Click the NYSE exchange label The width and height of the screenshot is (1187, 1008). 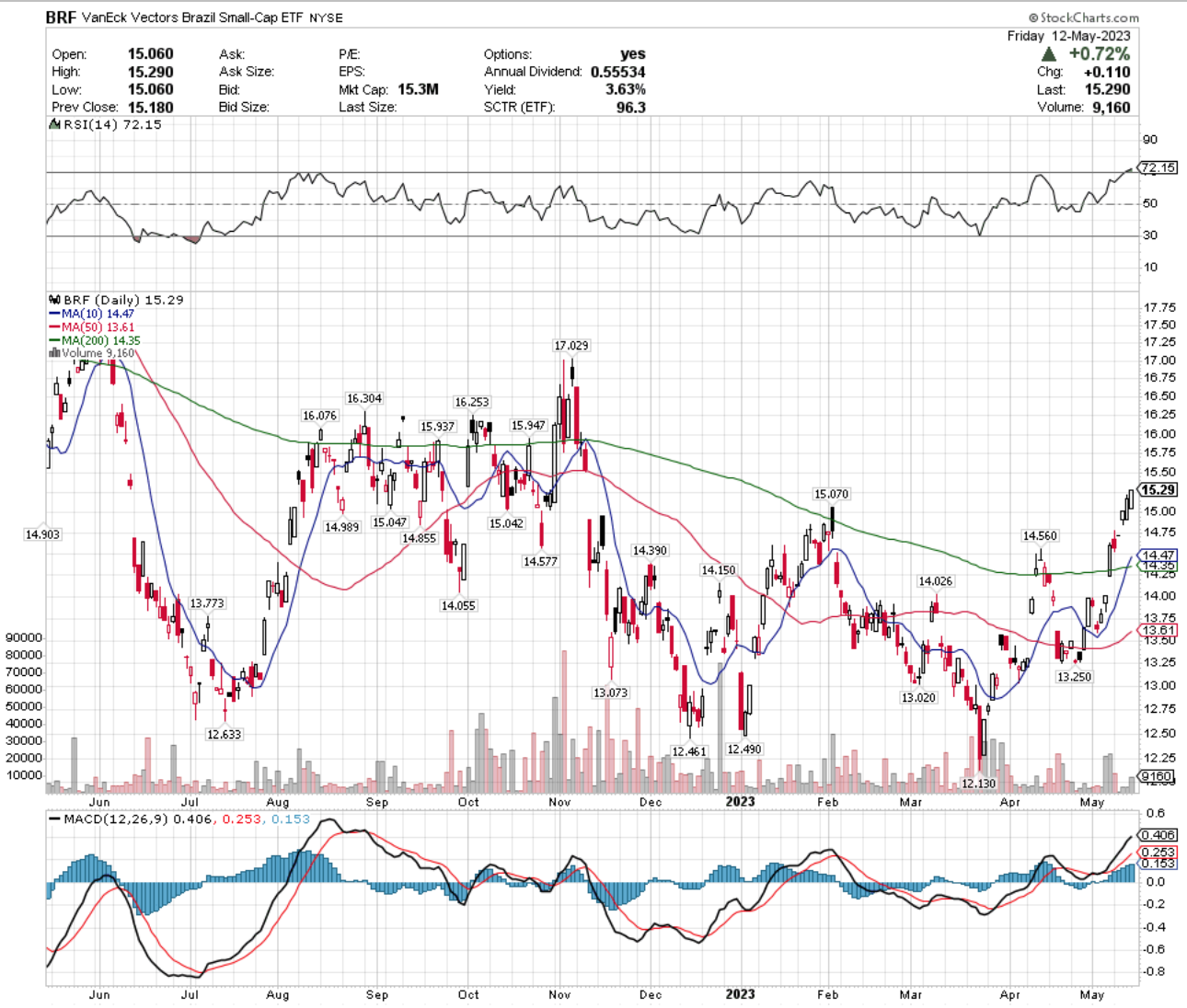tap(326, 18)
